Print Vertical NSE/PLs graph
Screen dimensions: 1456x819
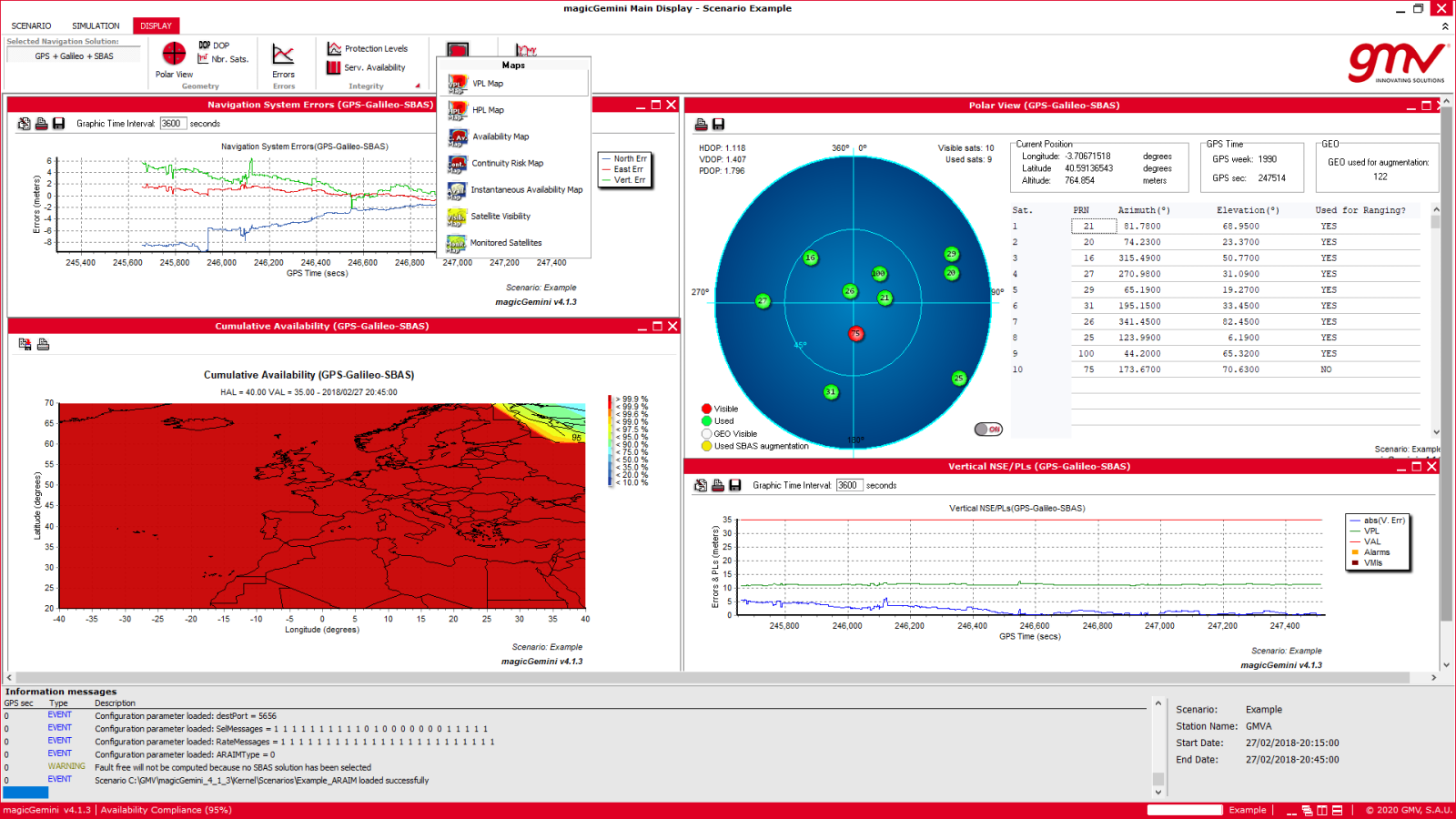(718, 485)
